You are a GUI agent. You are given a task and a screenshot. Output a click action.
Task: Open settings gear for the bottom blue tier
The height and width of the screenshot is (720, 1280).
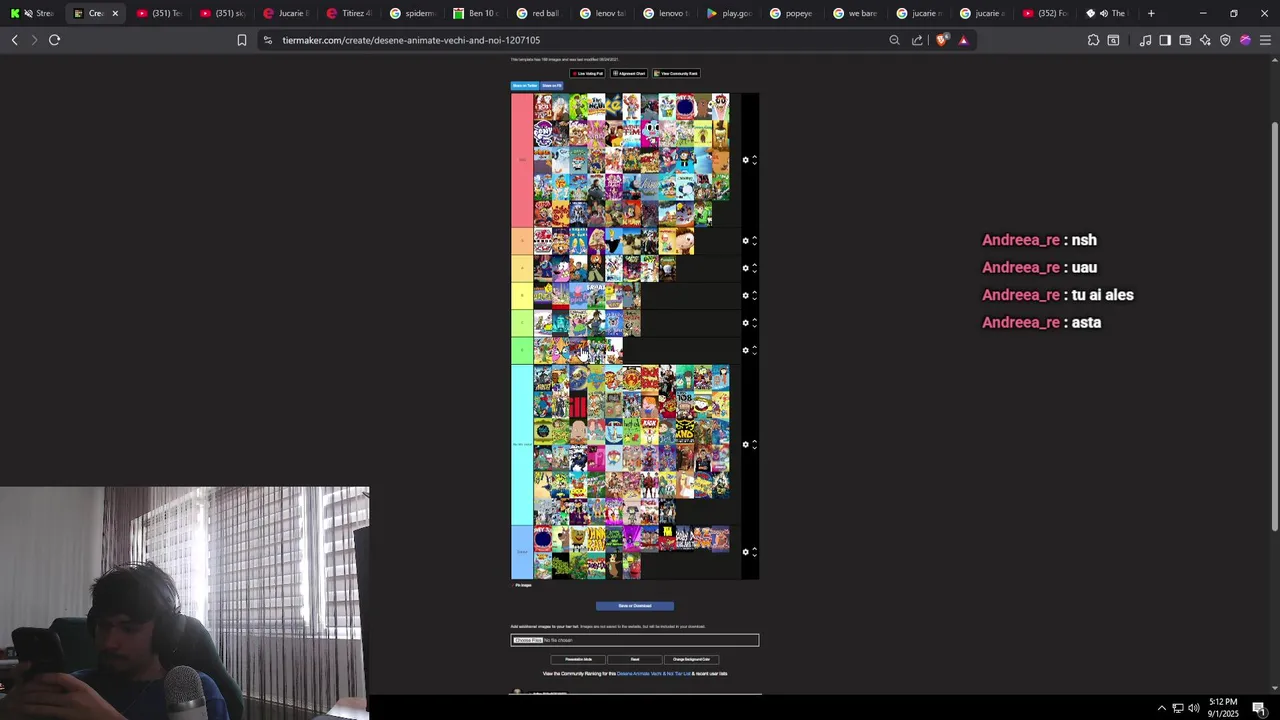[745, 552]
